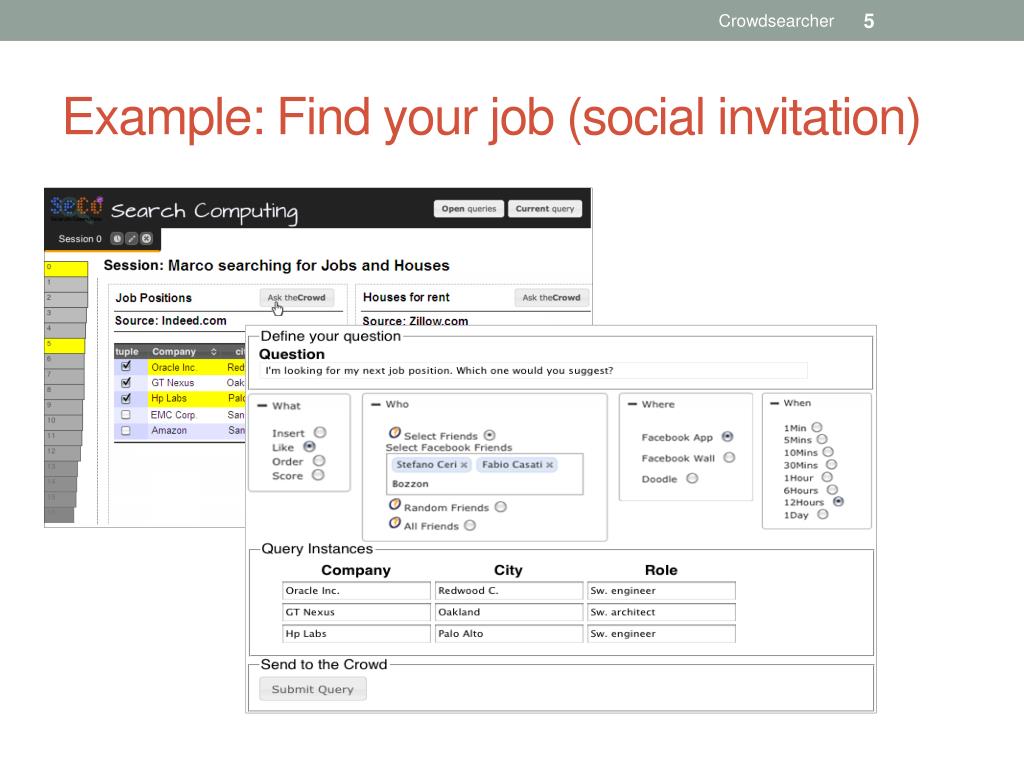The width and height of the screenshot is (1024, 768).
Task: Click the Facebook friends input showing Bozzon
Action: (x=485, y=474)
